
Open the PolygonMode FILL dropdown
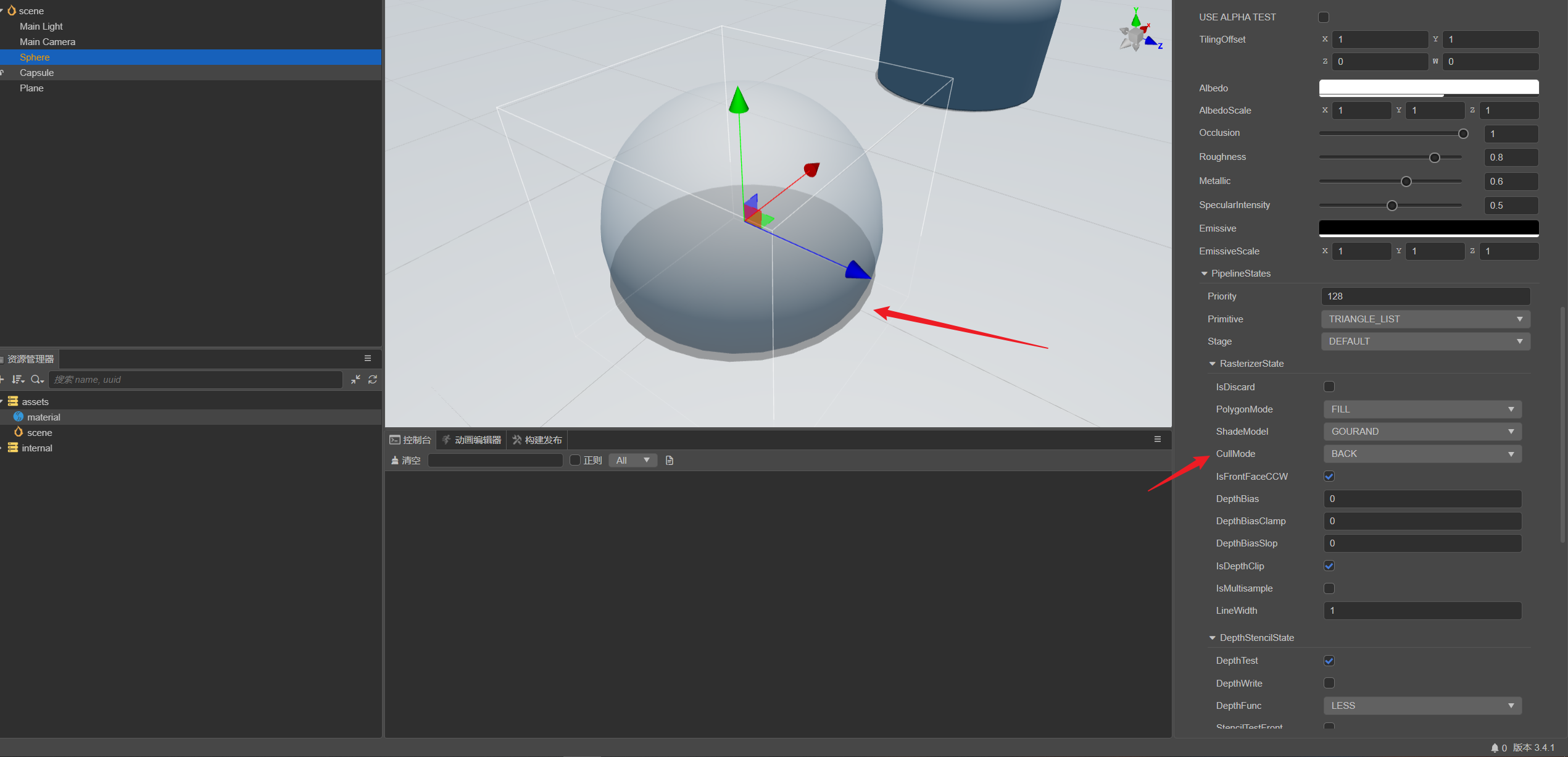tap(1422, 409)
